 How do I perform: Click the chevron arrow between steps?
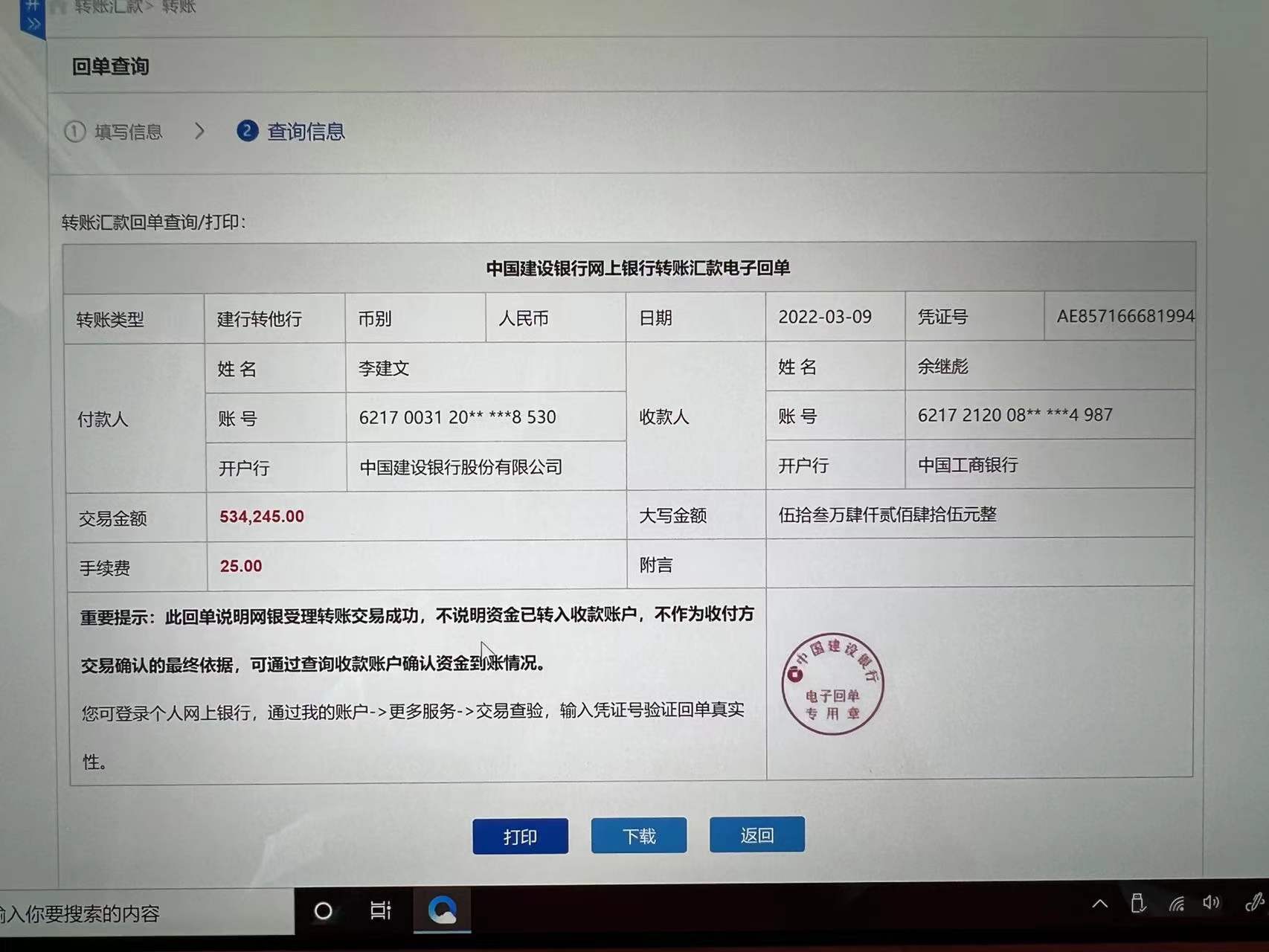click(x=199, y=132)
